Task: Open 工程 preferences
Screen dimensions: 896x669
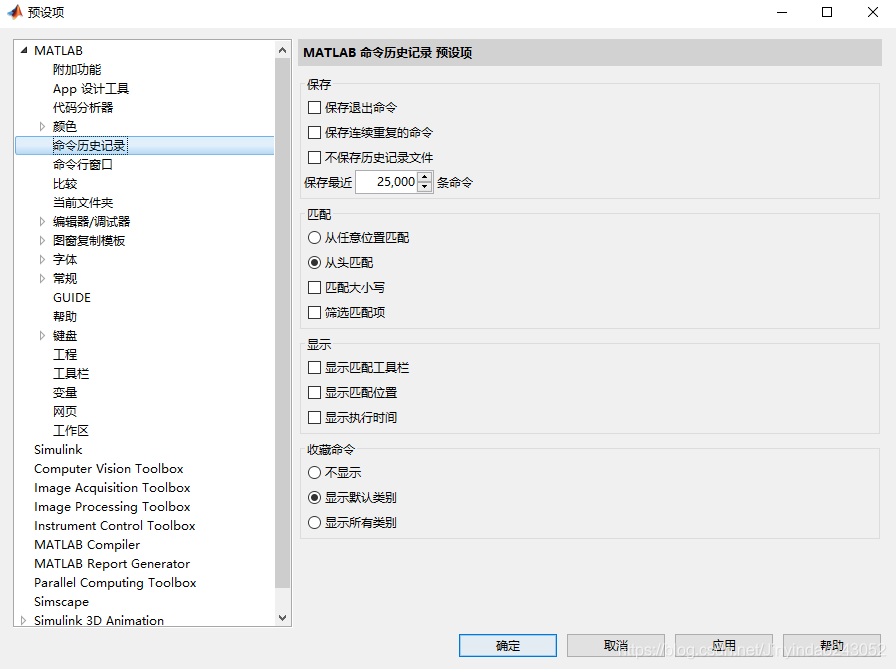Action: [x=65, y=355]
